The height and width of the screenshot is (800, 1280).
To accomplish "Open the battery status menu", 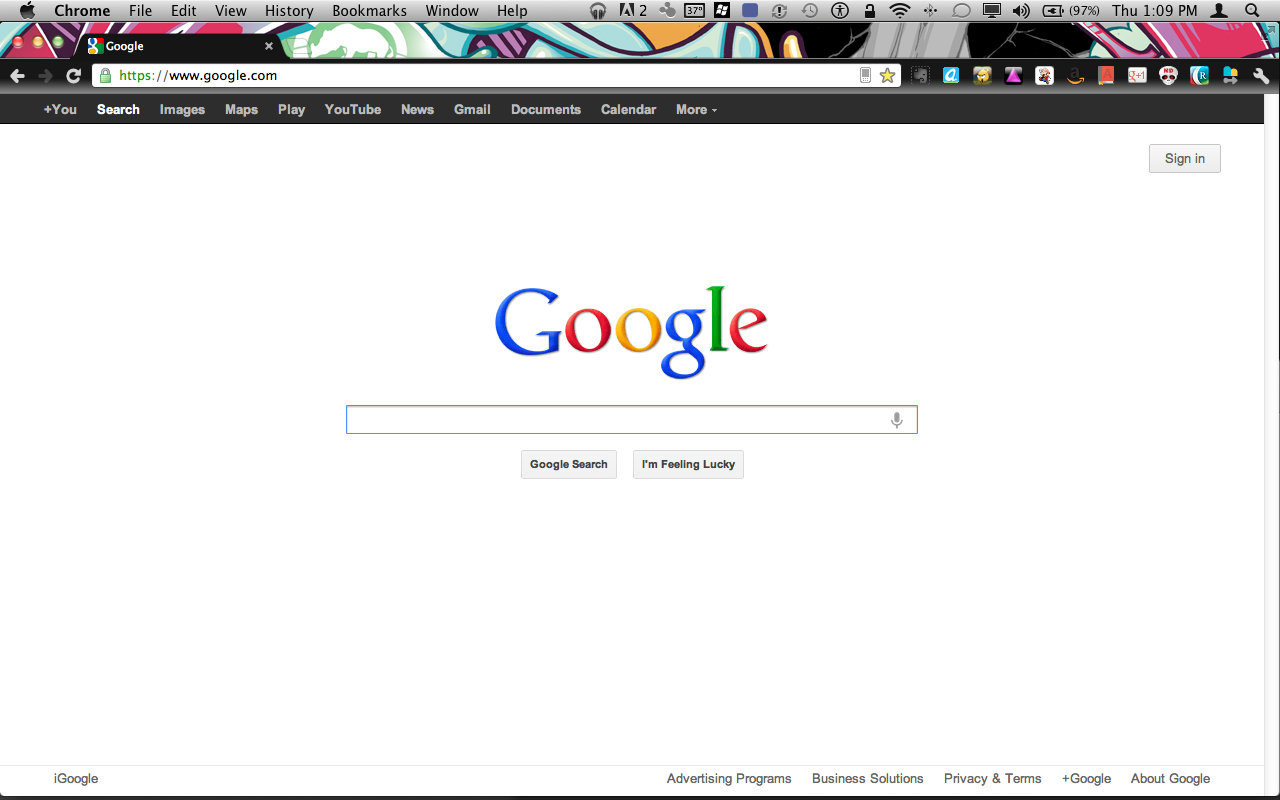I will (x=1073, y=11).
